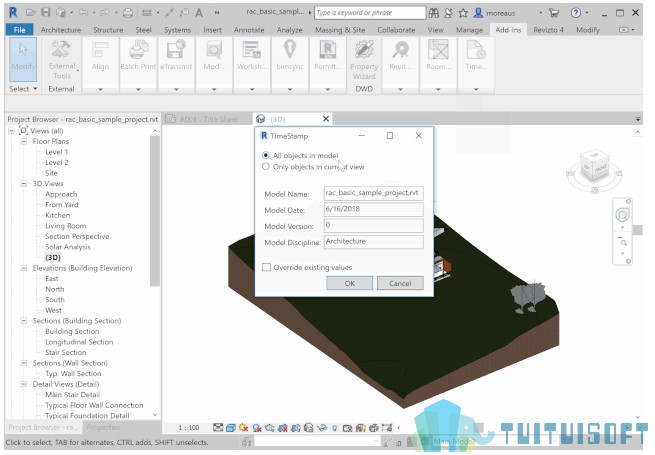Click OK in the TimeStamp dialog

(x=350, y=283)
